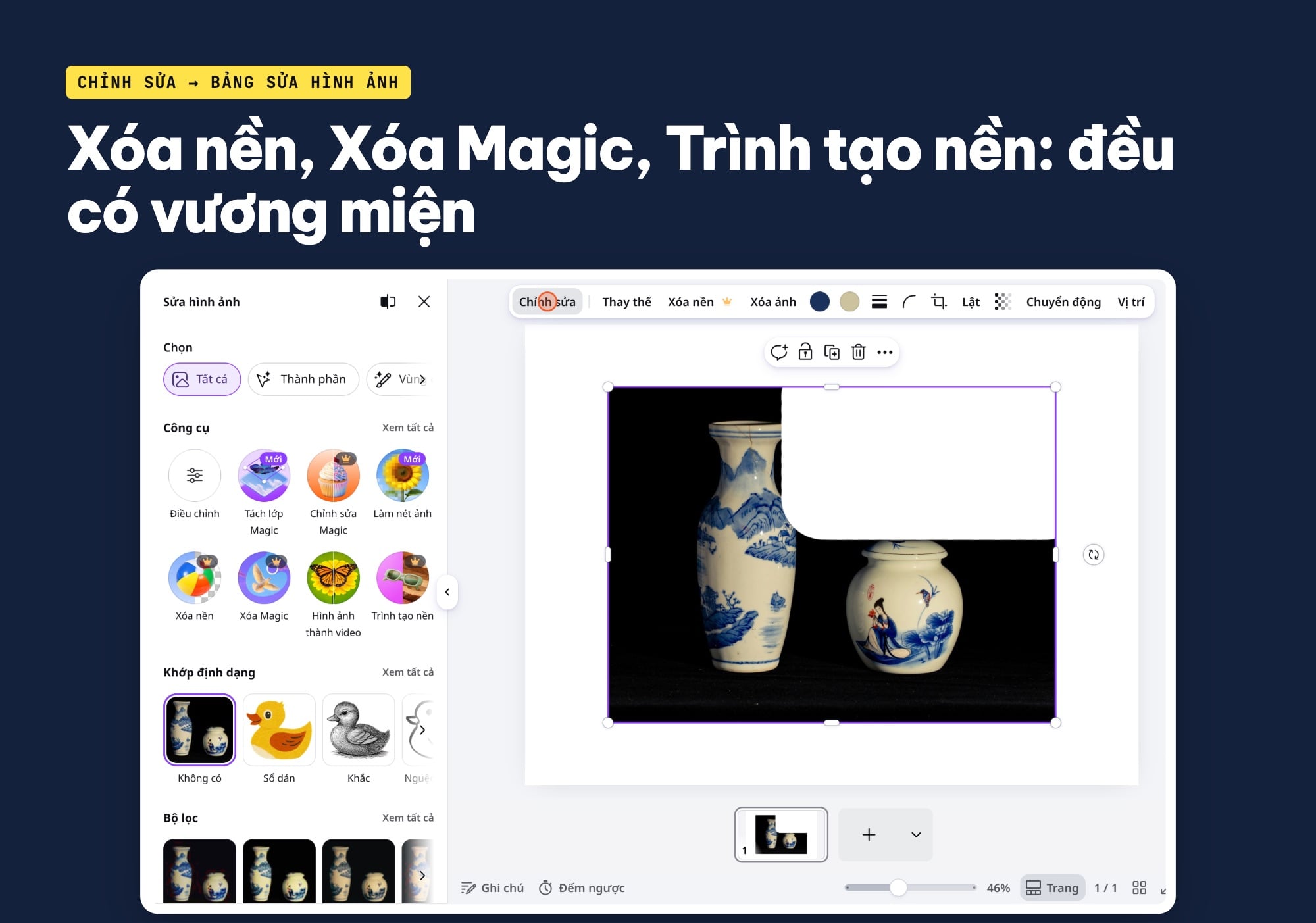This screenshot has height=923, width=1316.
Task: Open the more options ellipsis menu
Action: click(885, 352)
